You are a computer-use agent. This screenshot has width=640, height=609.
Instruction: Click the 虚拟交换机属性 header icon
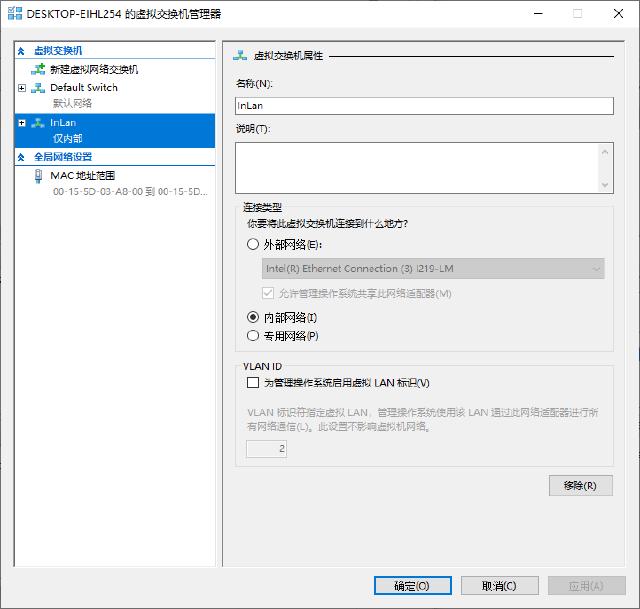240,55
